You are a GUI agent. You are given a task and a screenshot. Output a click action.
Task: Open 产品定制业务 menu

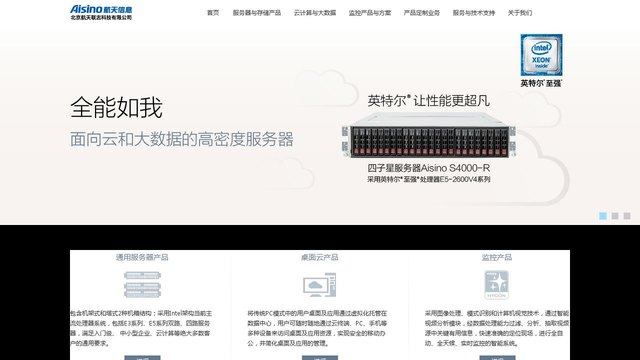pos(422,13)
